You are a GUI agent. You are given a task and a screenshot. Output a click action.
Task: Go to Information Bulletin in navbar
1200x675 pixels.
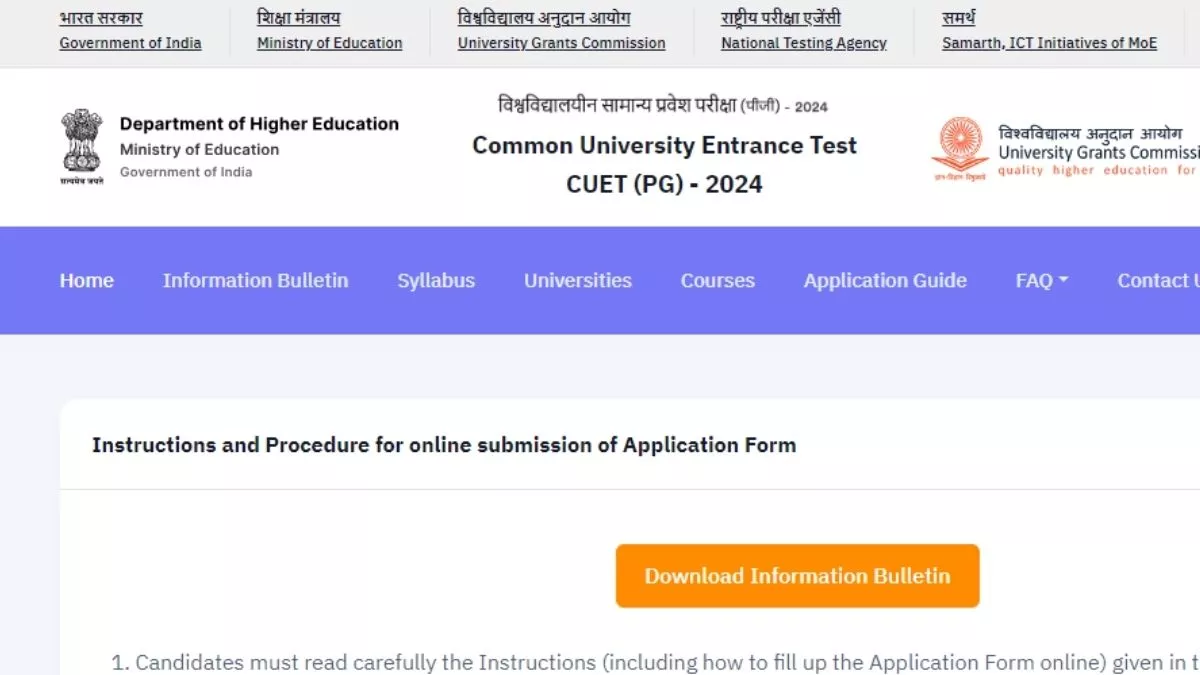[256, 281]
